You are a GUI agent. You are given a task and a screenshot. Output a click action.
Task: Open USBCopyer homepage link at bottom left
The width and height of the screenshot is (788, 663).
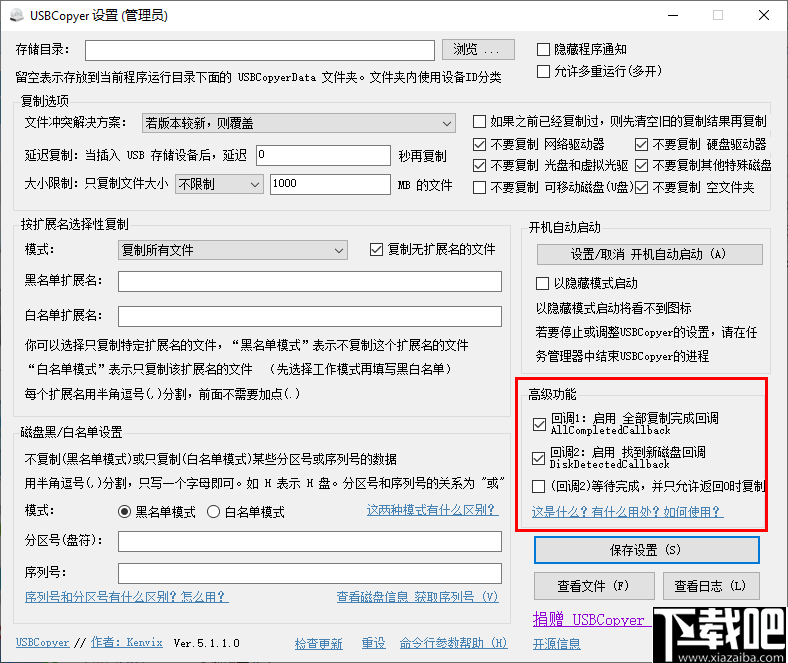[42, 643]
